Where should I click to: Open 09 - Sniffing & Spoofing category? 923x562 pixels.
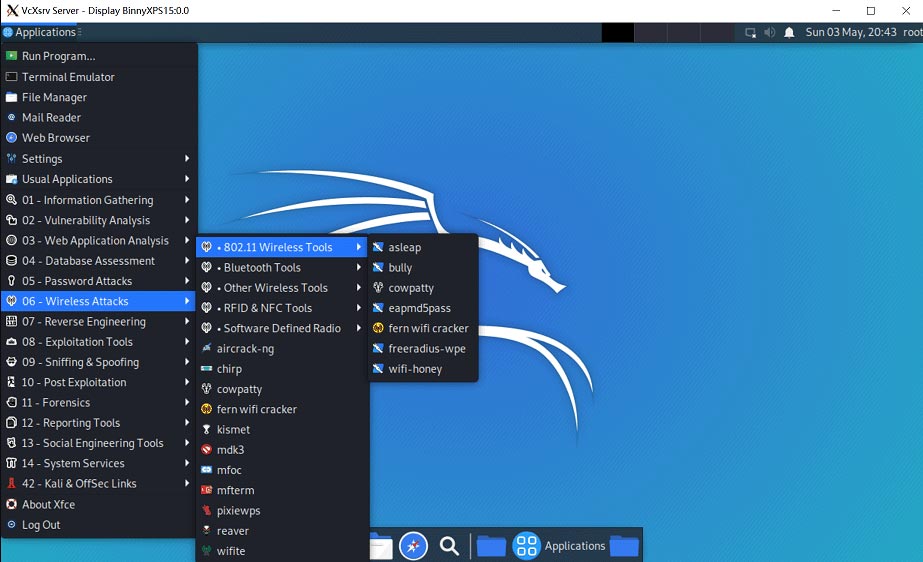click(x=99, y=362)
